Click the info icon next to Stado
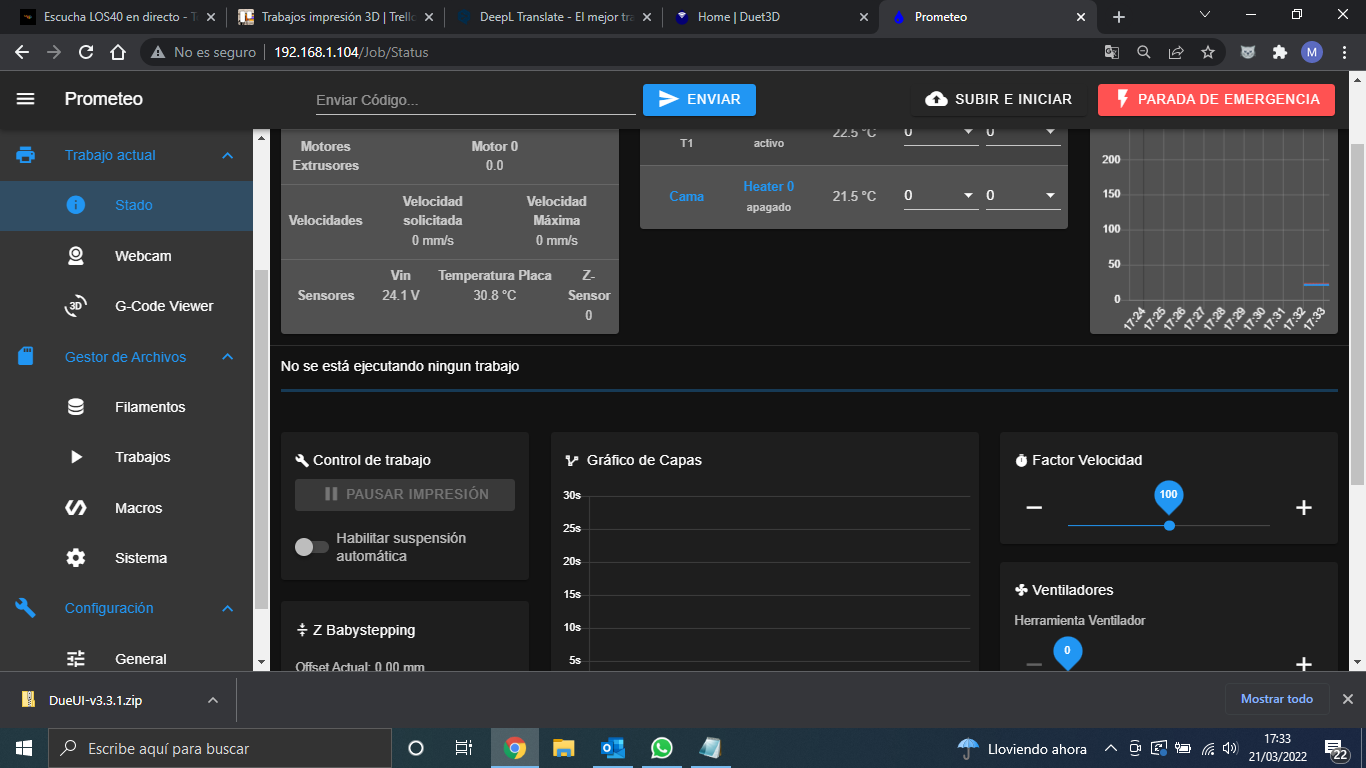This screenshot has height=768, width=1366. 76,205
